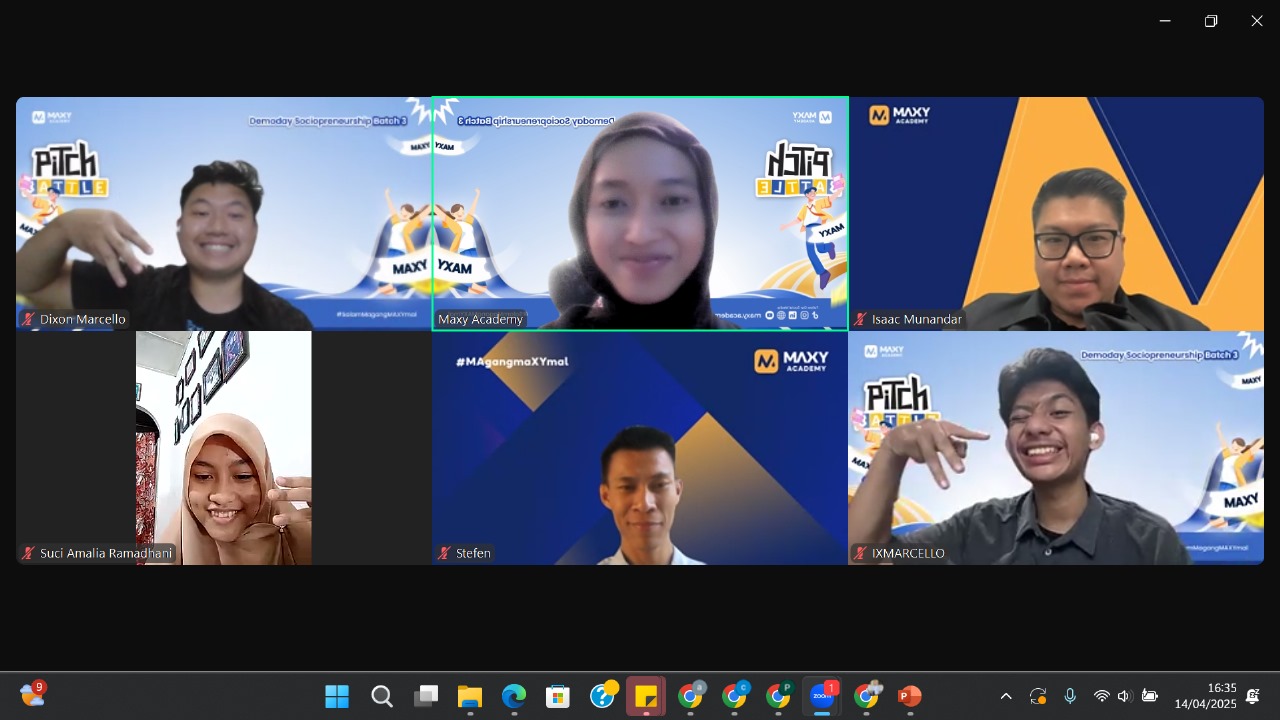Select the Maxy Academy active speaker tile
This screenshot has width=1280, height=720.
[640, 214]
